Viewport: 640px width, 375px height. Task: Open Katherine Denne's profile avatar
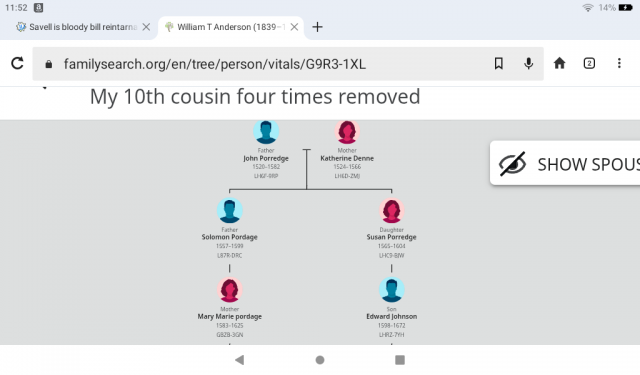coord(347,131)
